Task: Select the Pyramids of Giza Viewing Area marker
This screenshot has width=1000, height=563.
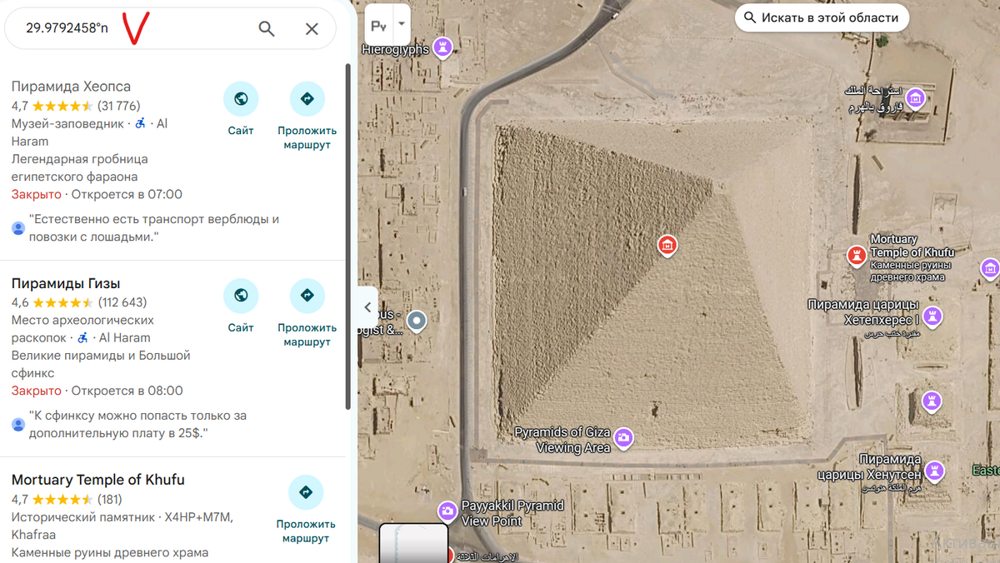Action: 623,438
